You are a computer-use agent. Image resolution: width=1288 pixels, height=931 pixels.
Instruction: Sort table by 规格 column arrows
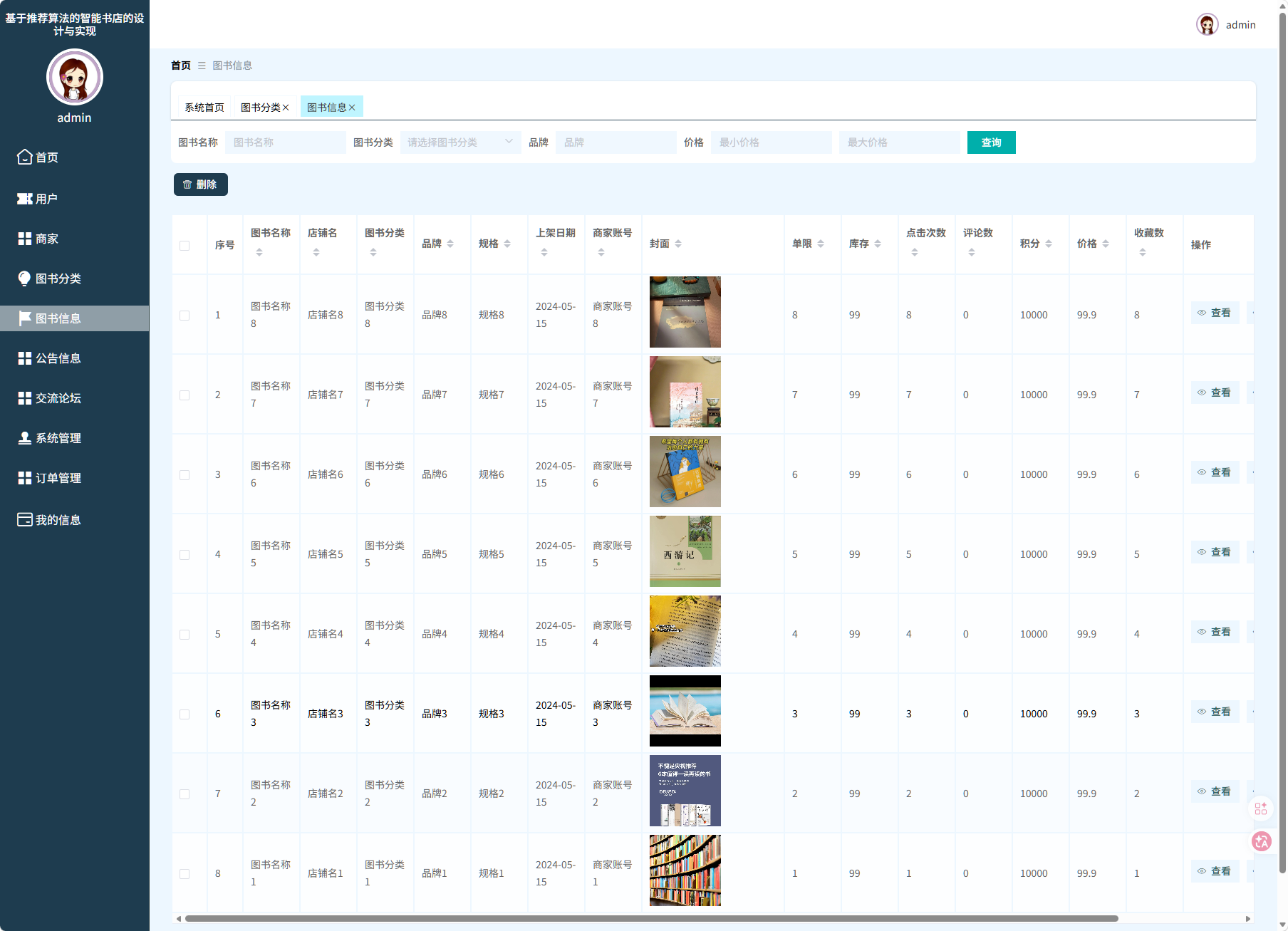(507, 244)
